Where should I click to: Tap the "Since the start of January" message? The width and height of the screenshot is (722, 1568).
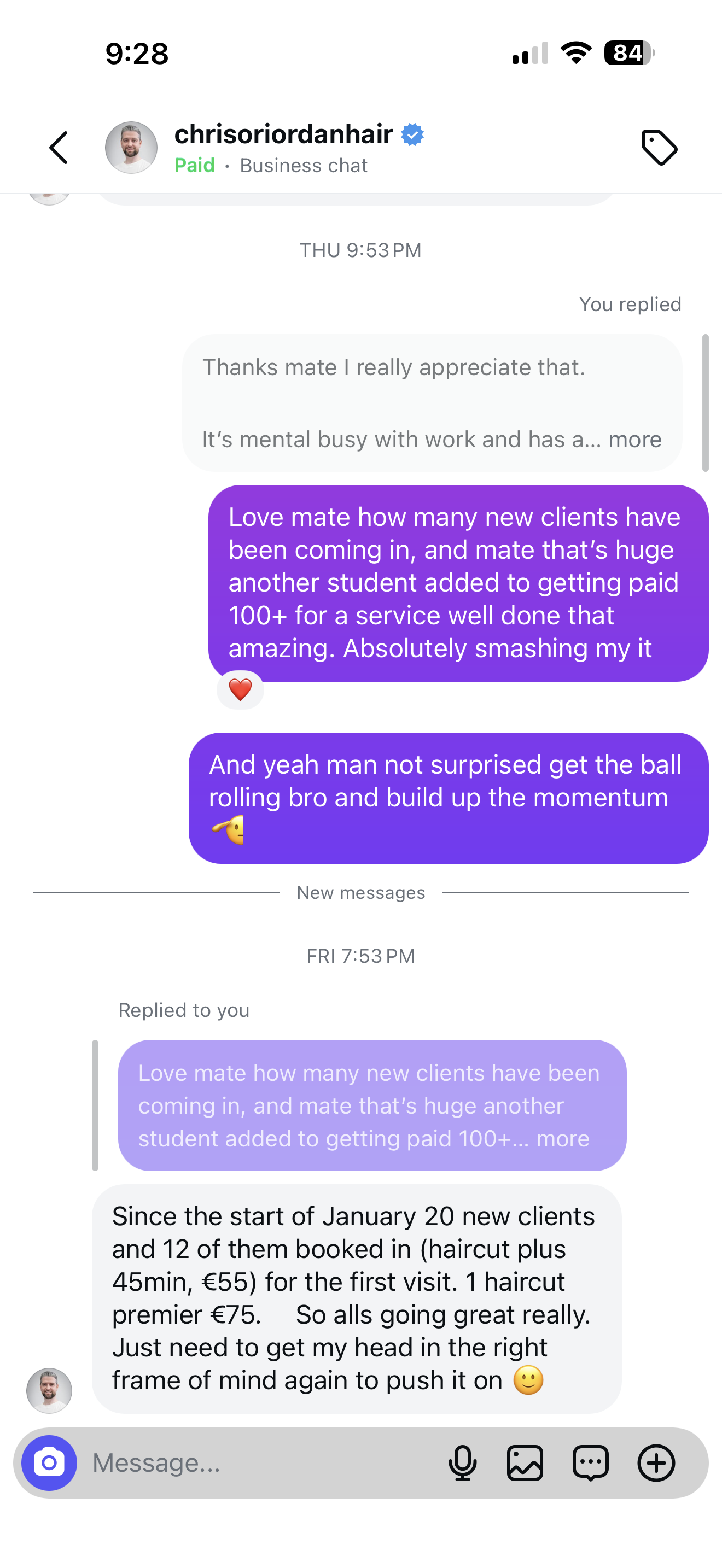tap(357, 1299)
